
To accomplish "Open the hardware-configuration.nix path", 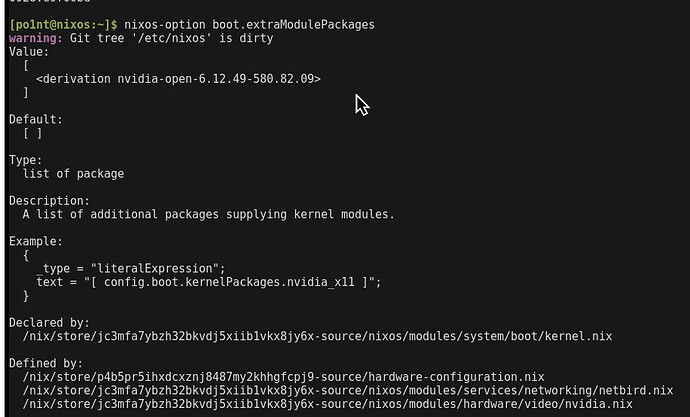I will (x=283, y=376).
